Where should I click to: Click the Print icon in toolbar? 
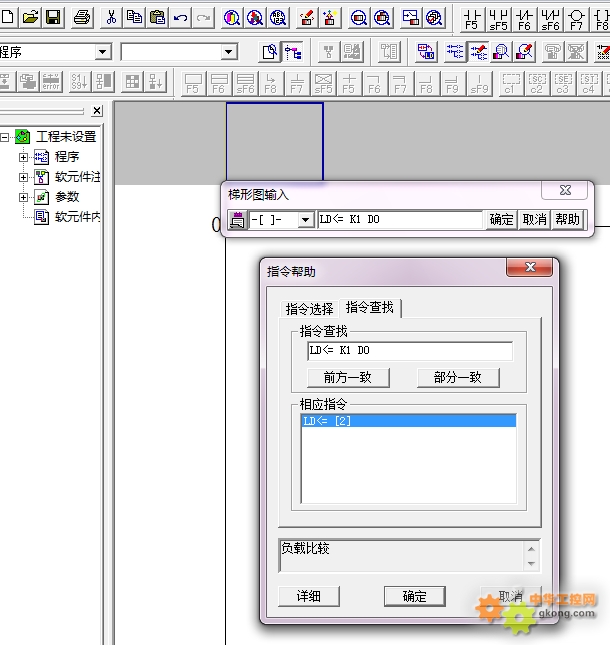82,17
